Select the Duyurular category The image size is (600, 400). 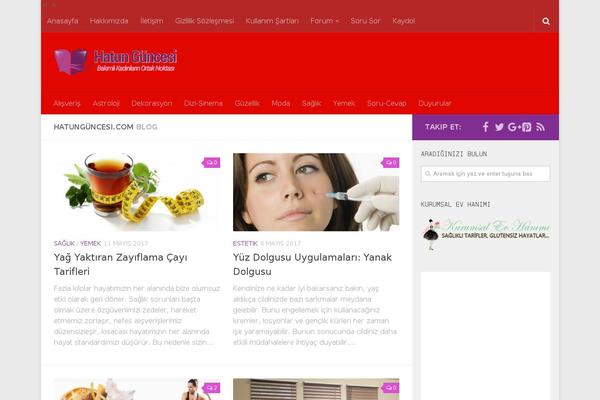click(x=435, y=103)
